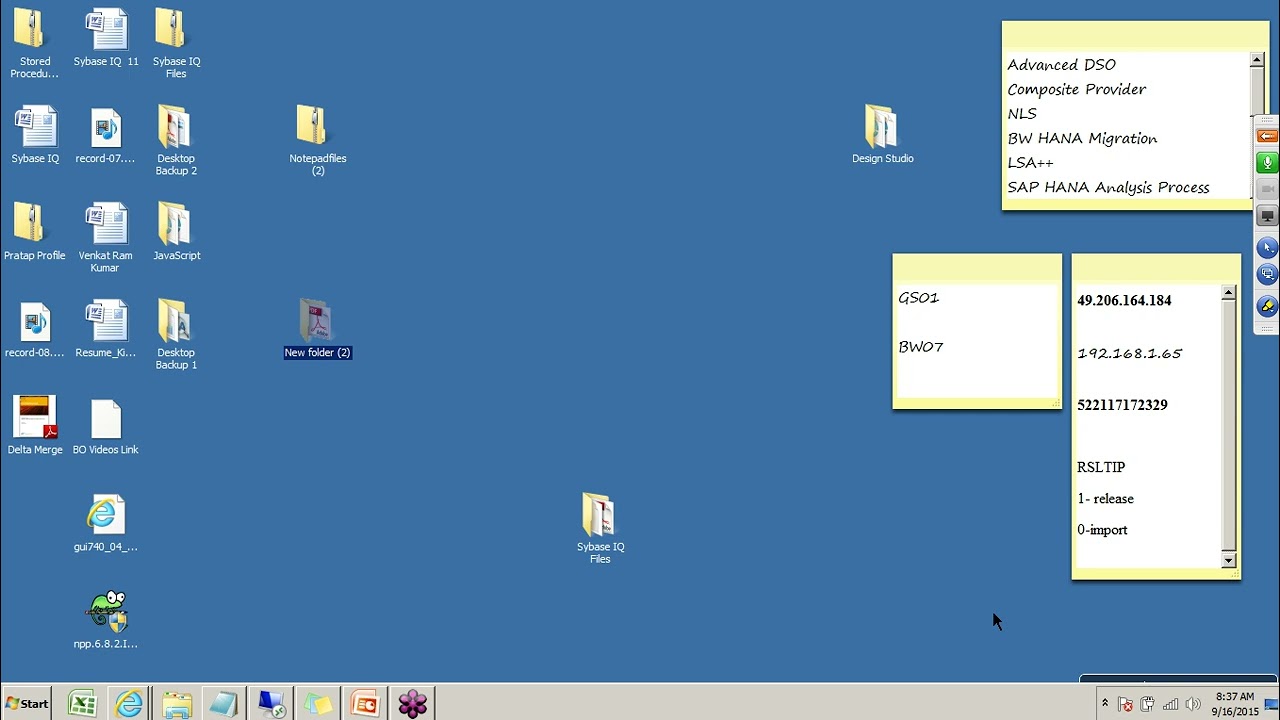Viewport: 1280px width, 720px height.
Task: Toggle the webcam button in side panel
Action: click(x=1267, y=189)
